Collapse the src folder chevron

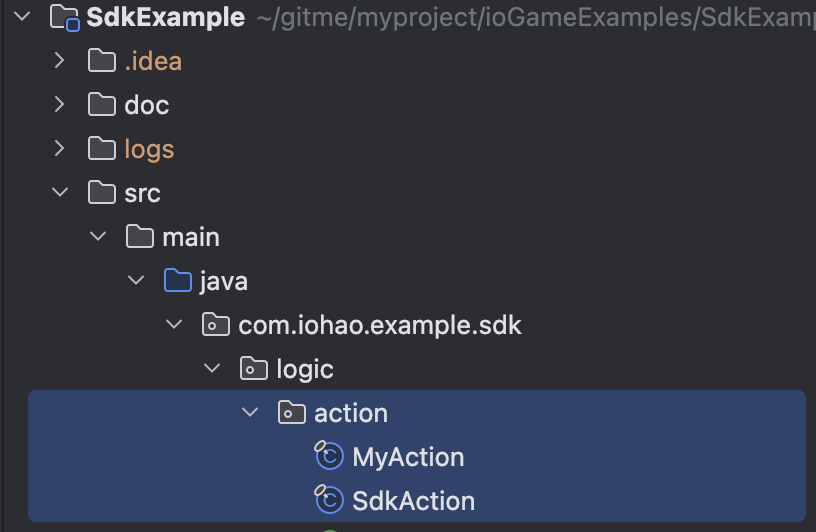[x=60, y=193]
